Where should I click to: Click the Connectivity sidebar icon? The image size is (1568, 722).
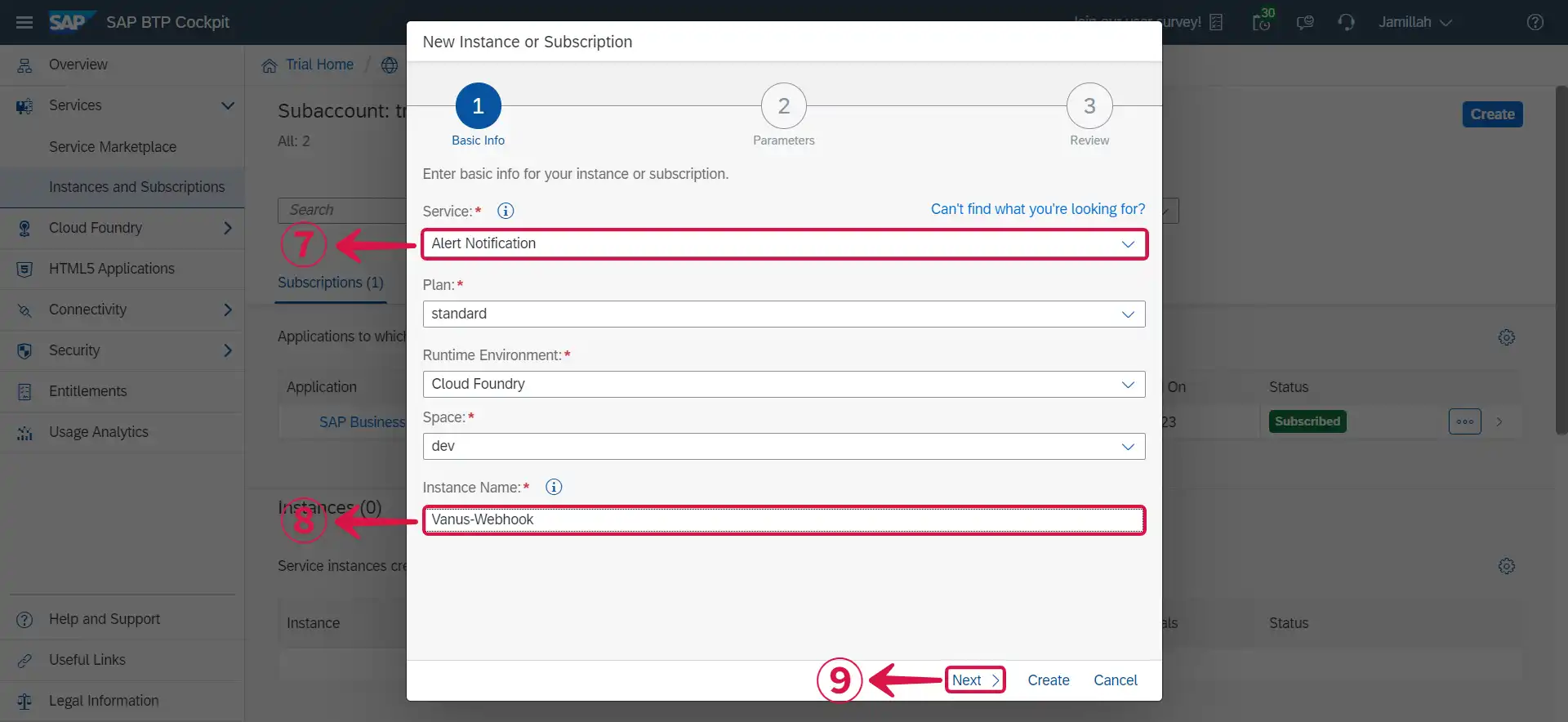coord(24,310)
